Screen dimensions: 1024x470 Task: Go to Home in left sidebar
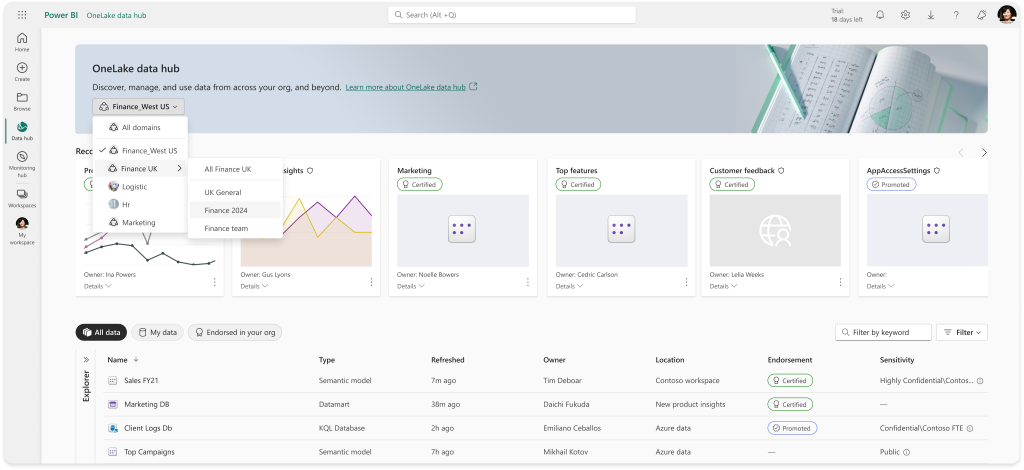point(22,42)
